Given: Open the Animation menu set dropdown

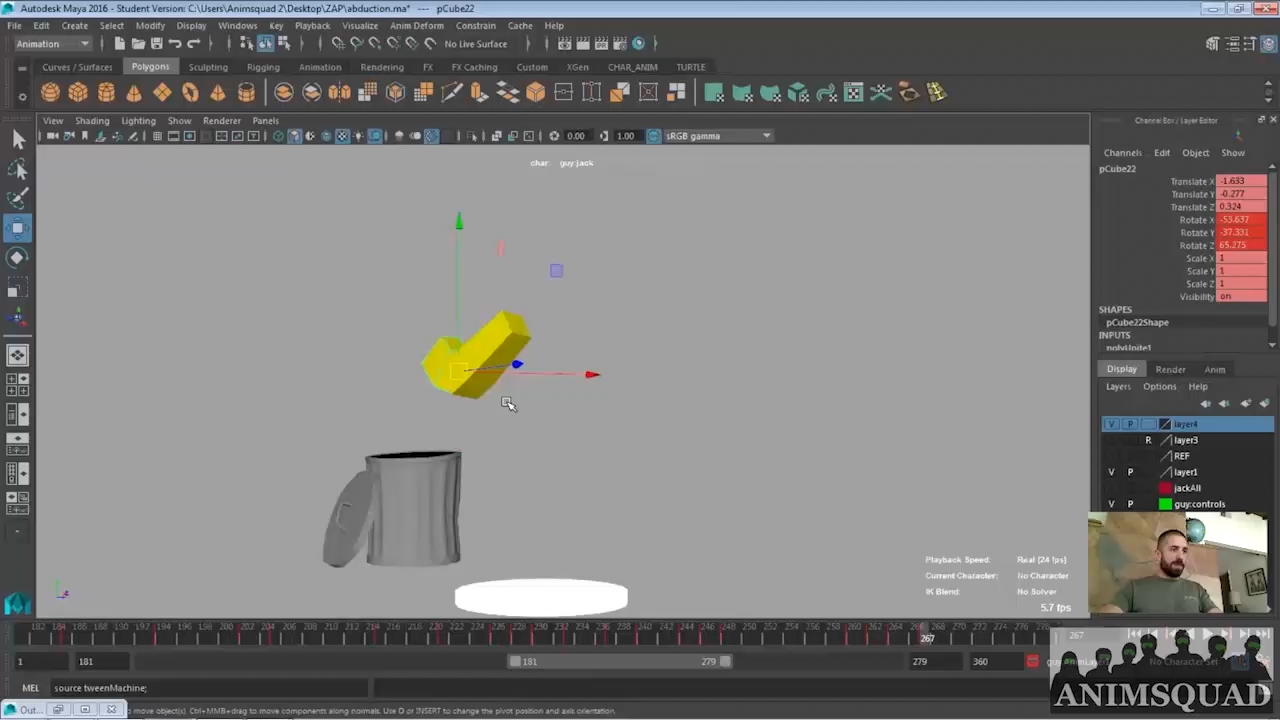Looking at the screenshot, I should (x=52, y=44).
